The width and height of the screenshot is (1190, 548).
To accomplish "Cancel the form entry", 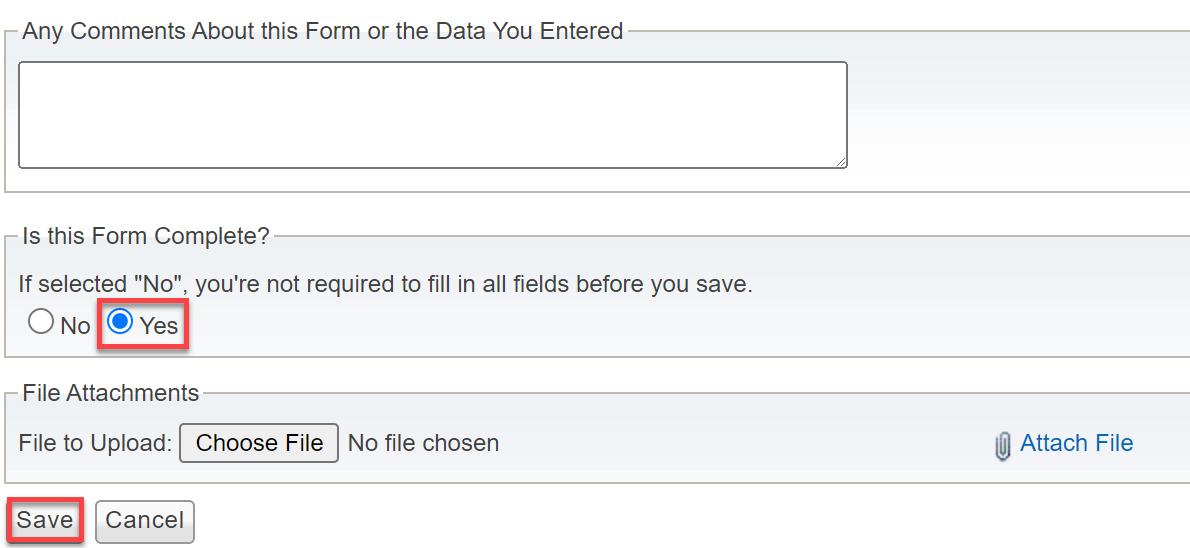I will (x=144, y=521).
